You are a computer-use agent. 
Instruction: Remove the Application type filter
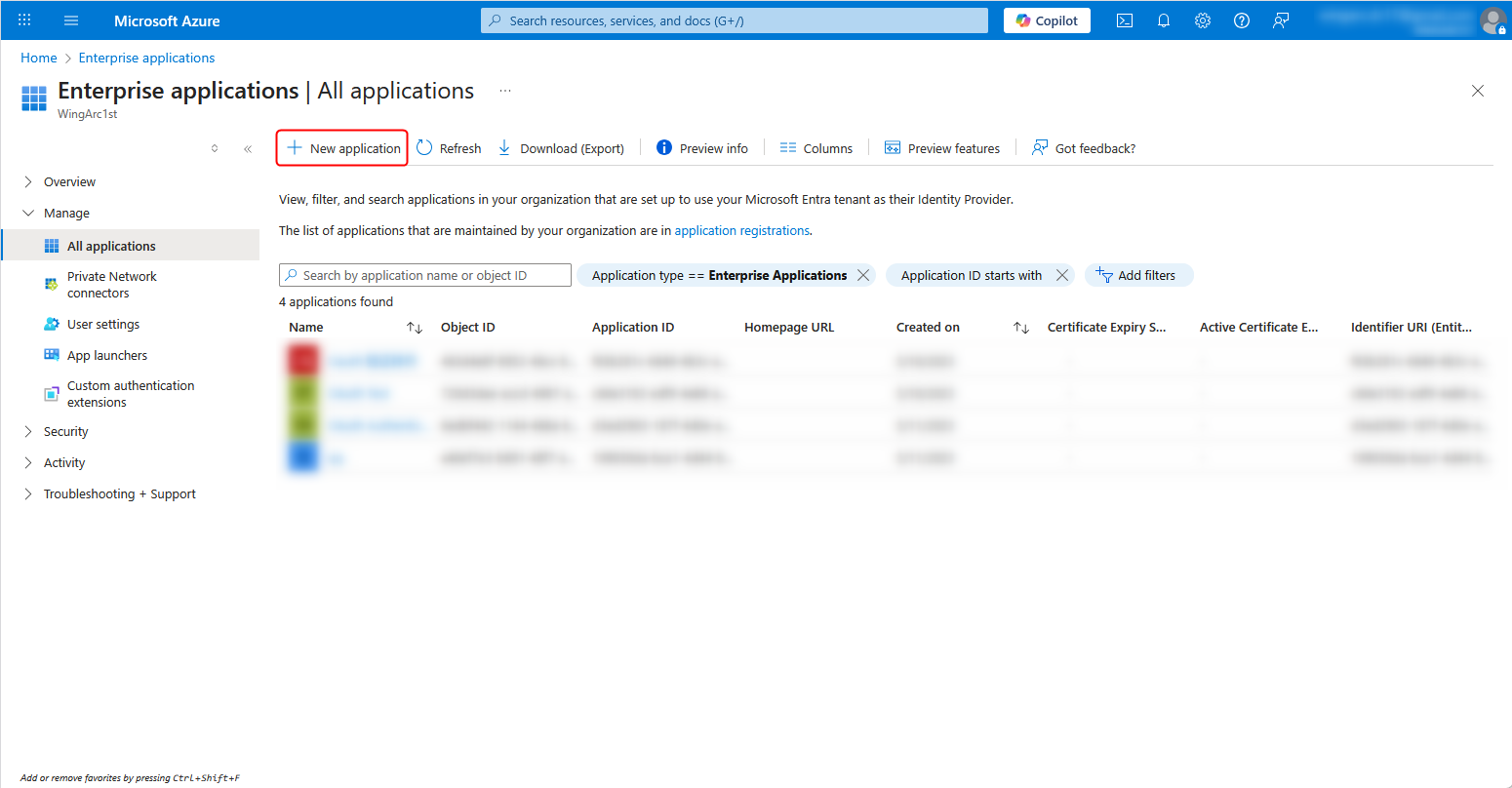click(863, 275)
